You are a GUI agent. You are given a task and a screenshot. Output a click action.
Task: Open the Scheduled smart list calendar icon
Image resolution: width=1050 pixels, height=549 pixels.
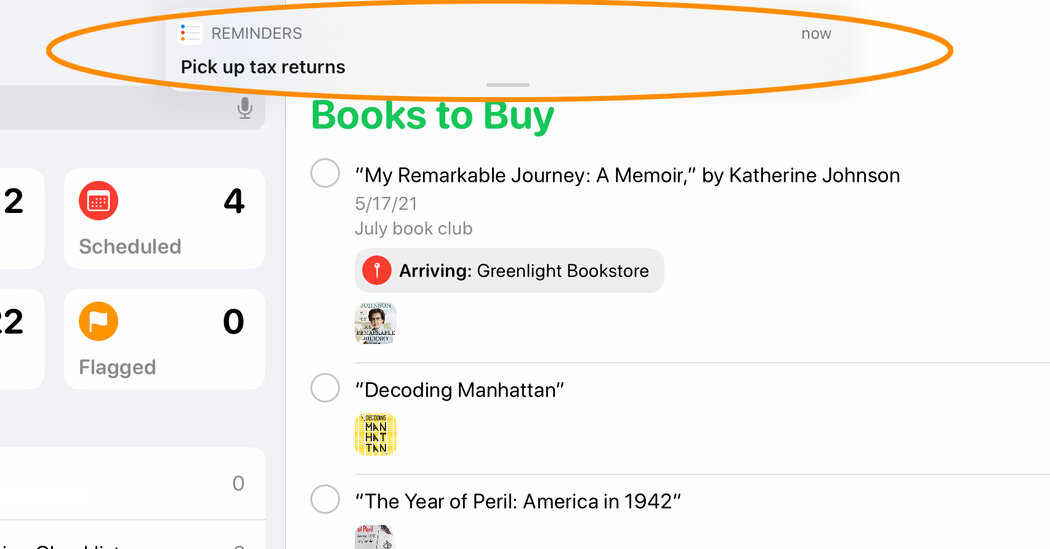(x=98, y=201)
